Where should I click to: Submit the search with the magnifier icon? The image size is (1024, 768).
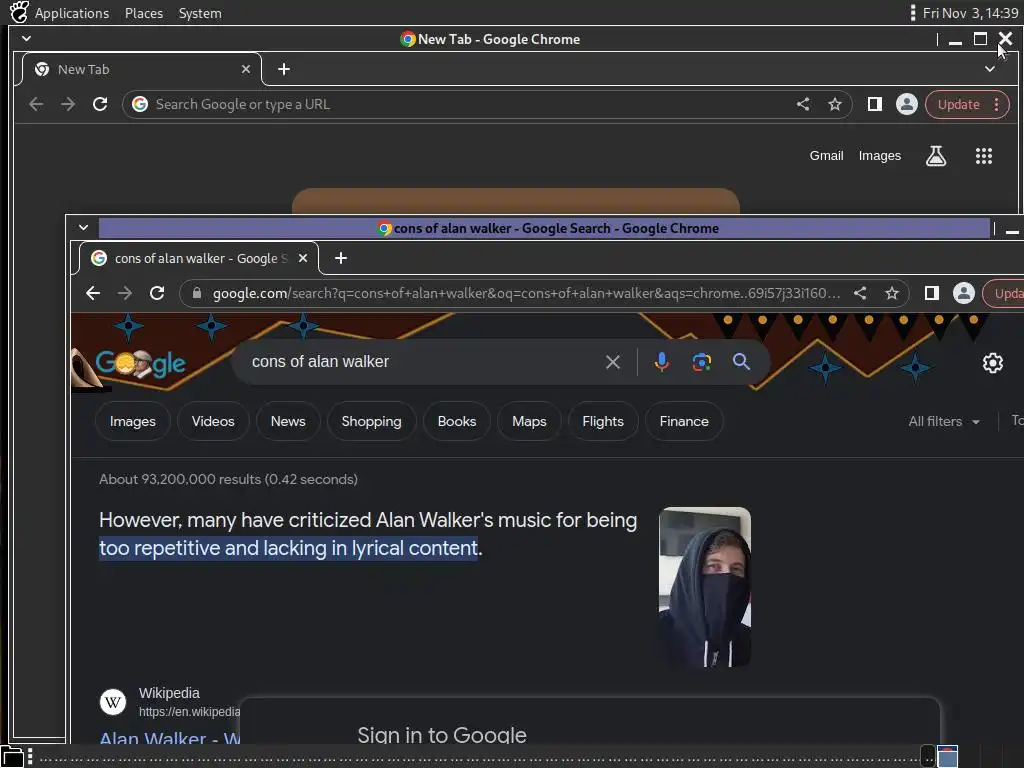pyautogui.click(x=741, y=362)
